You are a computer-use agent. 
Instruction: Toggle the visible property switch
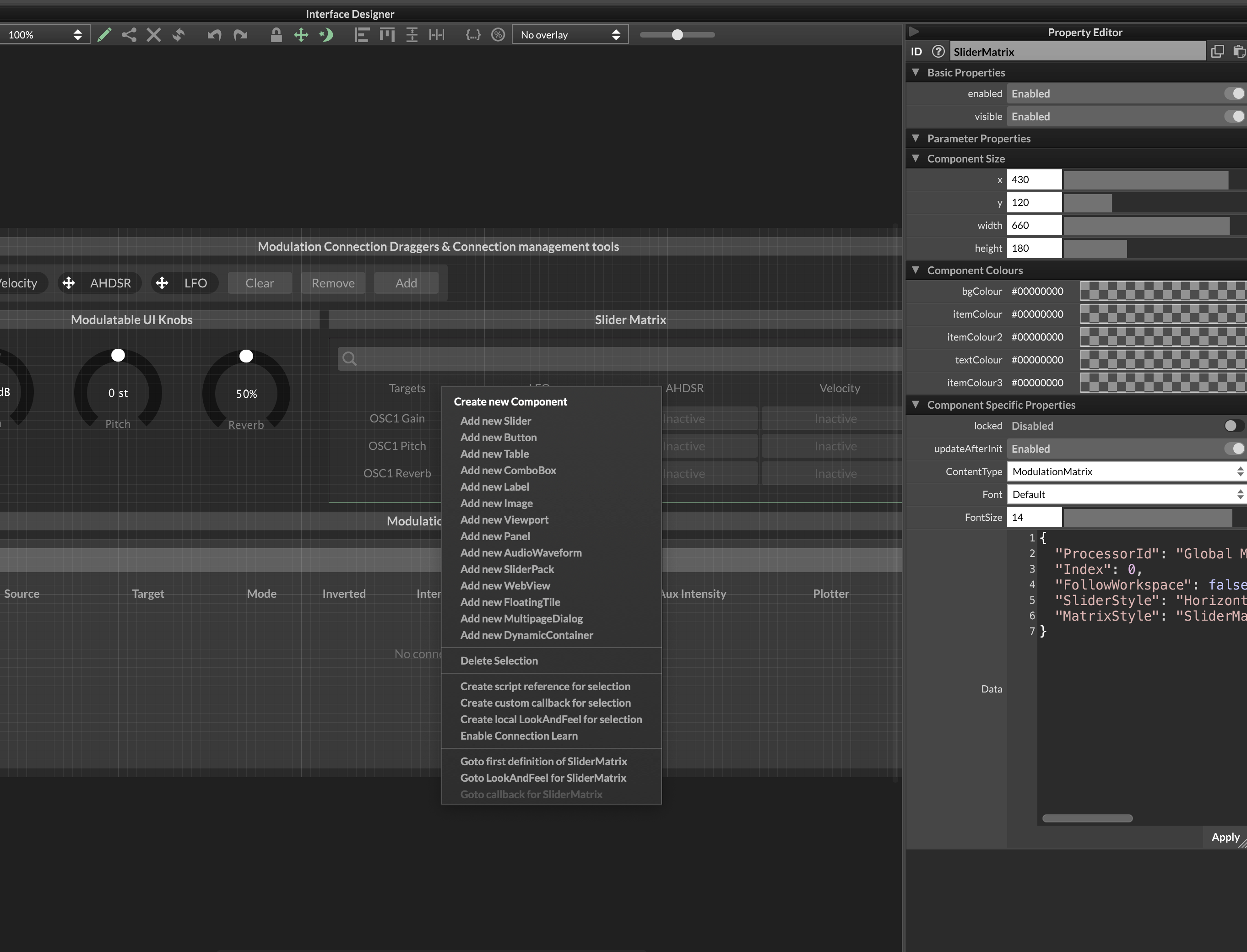[1234, 116]
